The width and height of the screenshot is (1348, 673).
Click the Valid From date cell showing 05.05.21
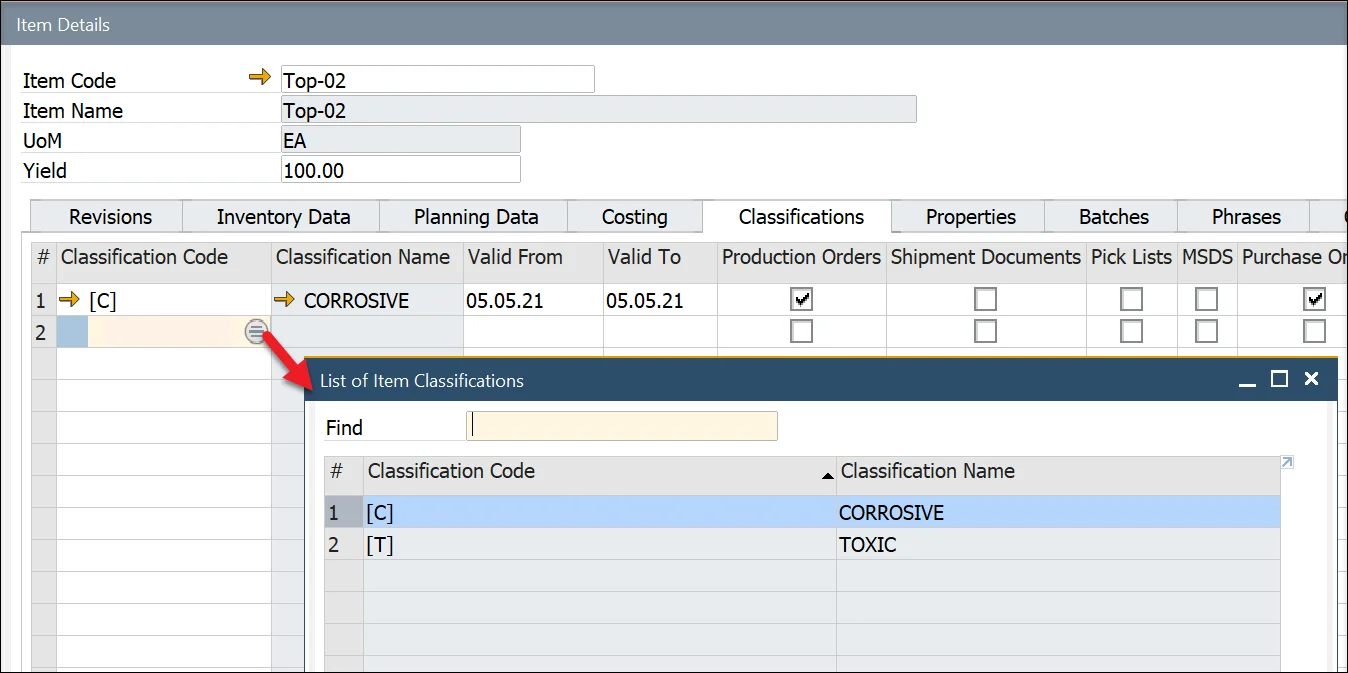coord(532,299)
